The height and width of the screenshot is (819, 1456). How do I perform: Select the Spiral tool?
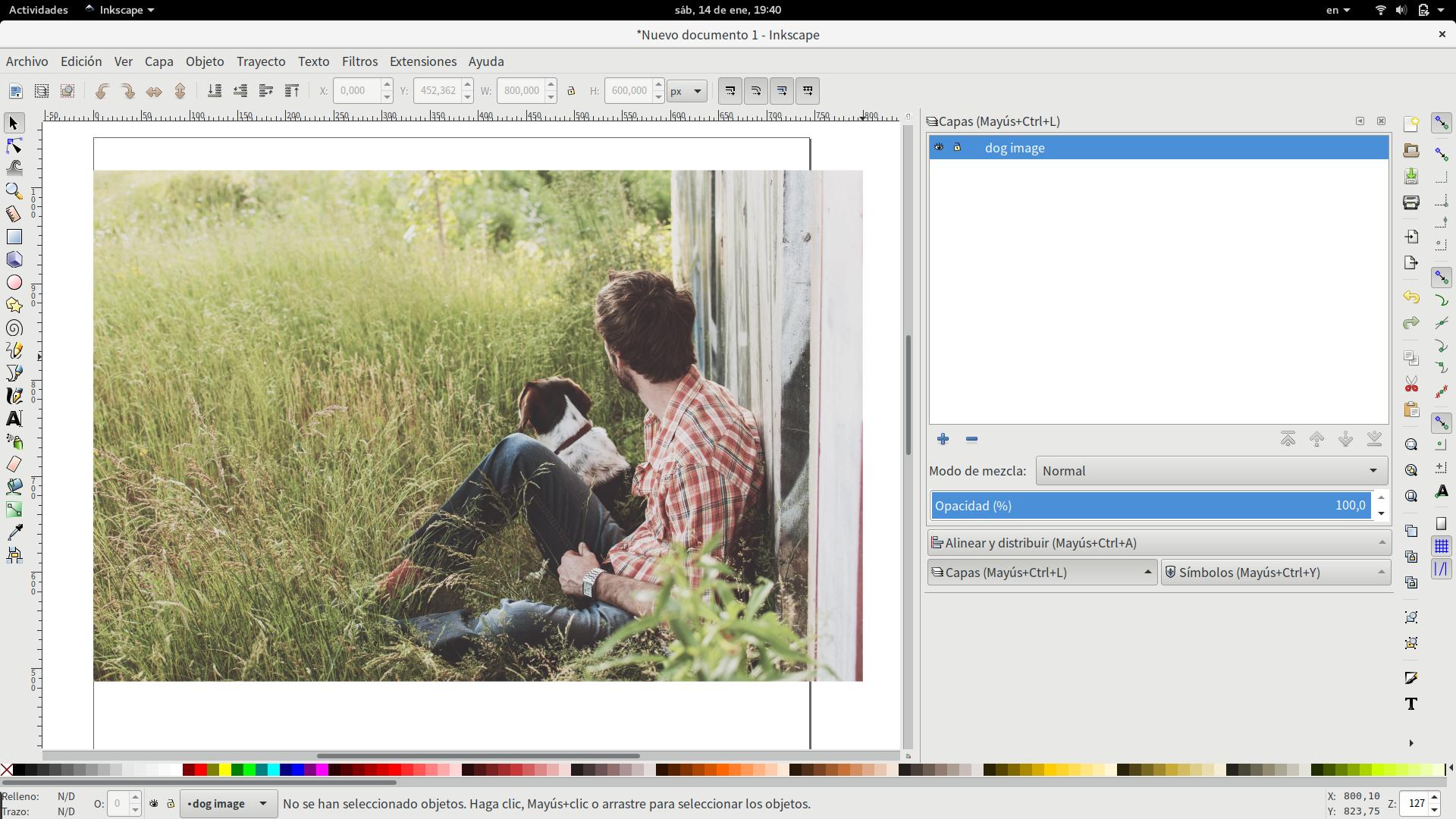(14, 328)
